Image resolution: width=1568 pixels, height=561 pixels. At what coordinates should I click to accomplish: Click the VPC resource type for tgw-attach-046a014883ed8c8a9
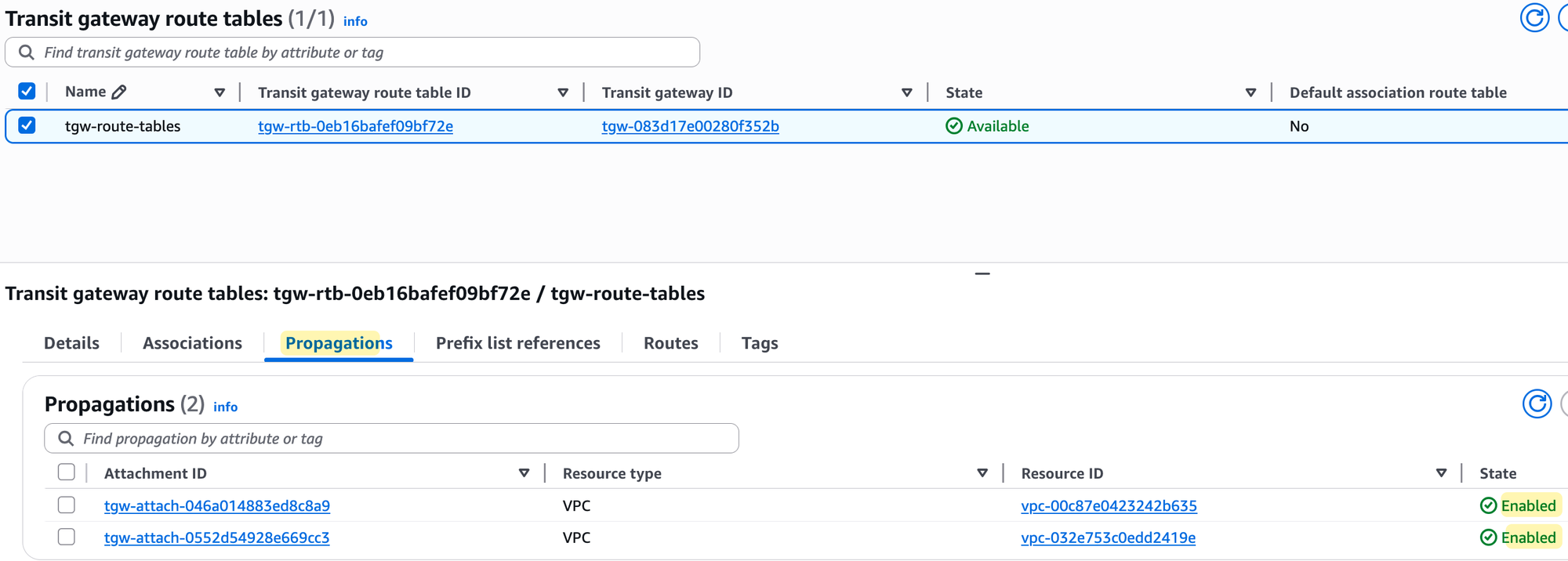(576, 505)
